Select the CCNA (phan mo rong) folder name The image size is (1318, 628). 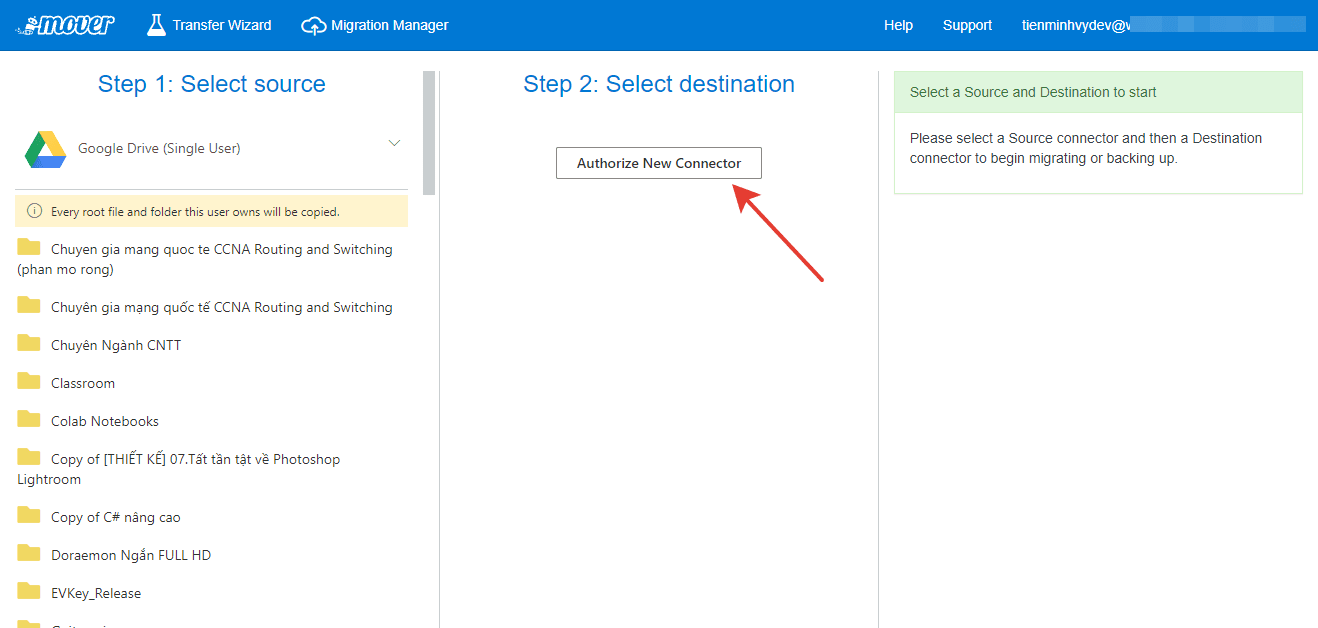[205, 259]
